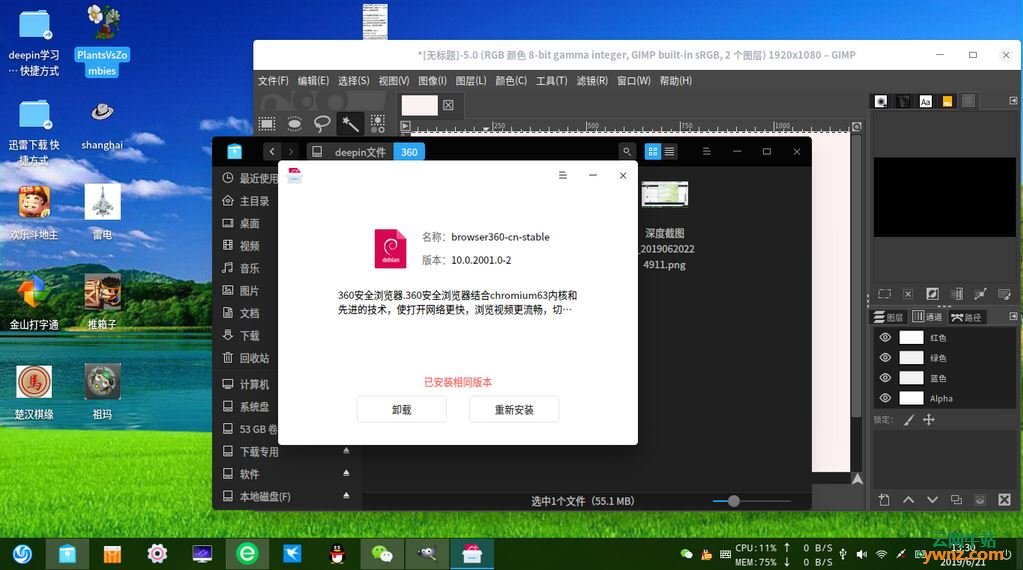Open GIMP 颜色(C) menu
1023x570 pixels.
(511, 81)
